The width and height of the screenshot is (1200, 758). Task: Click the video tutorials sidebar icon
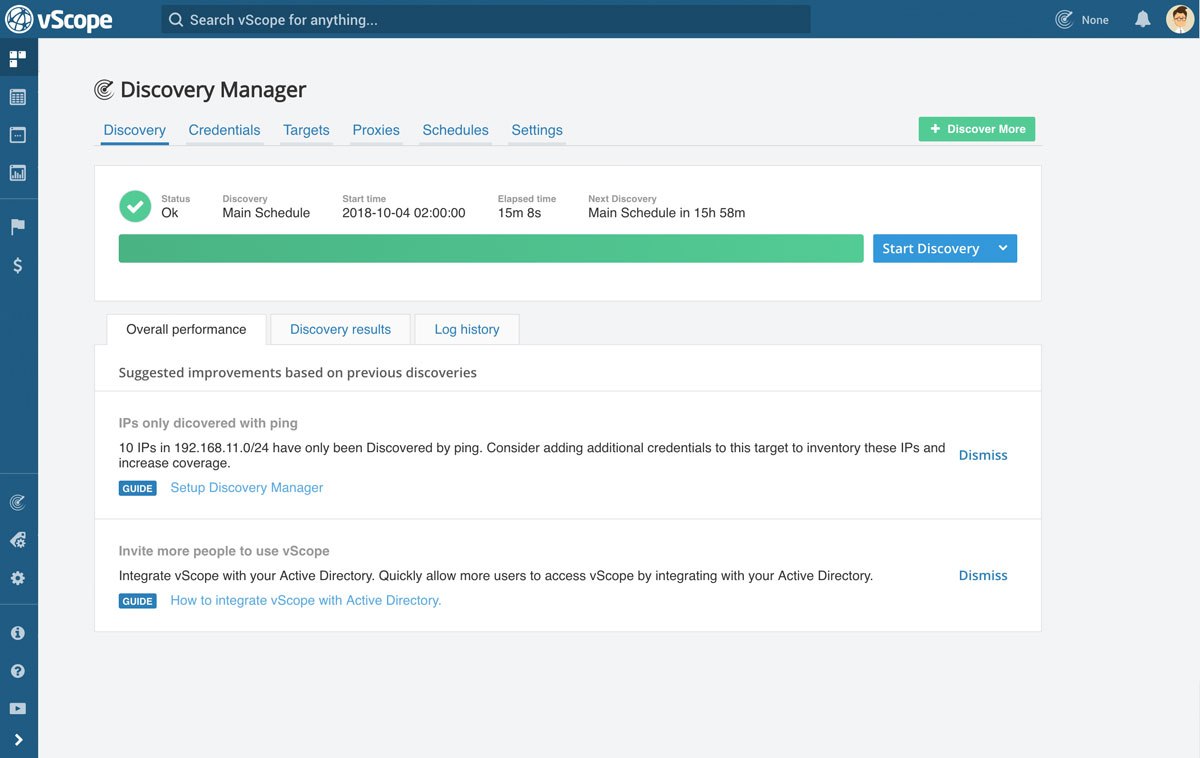pyautogui.click(x=18, y=709)
